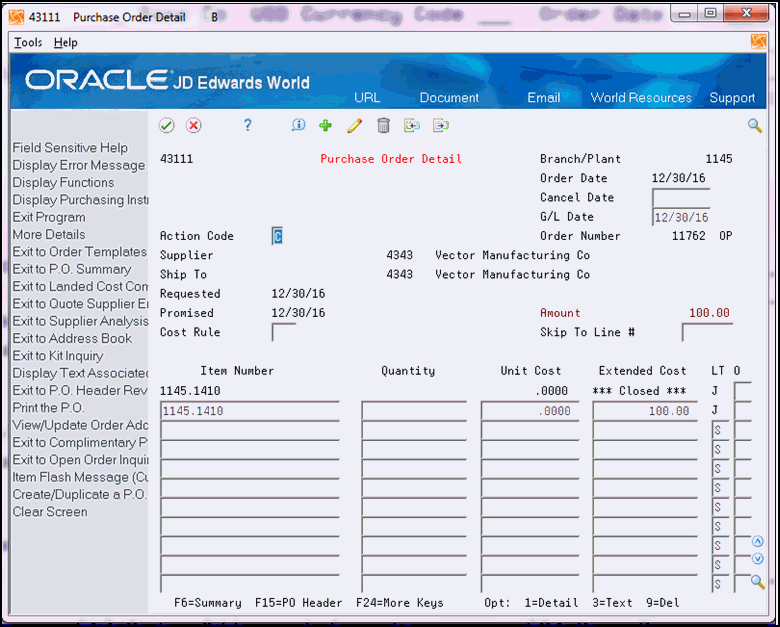Click the green checkmark OK icon
This screenshot has width=780, height=627.
coord(167,125)
